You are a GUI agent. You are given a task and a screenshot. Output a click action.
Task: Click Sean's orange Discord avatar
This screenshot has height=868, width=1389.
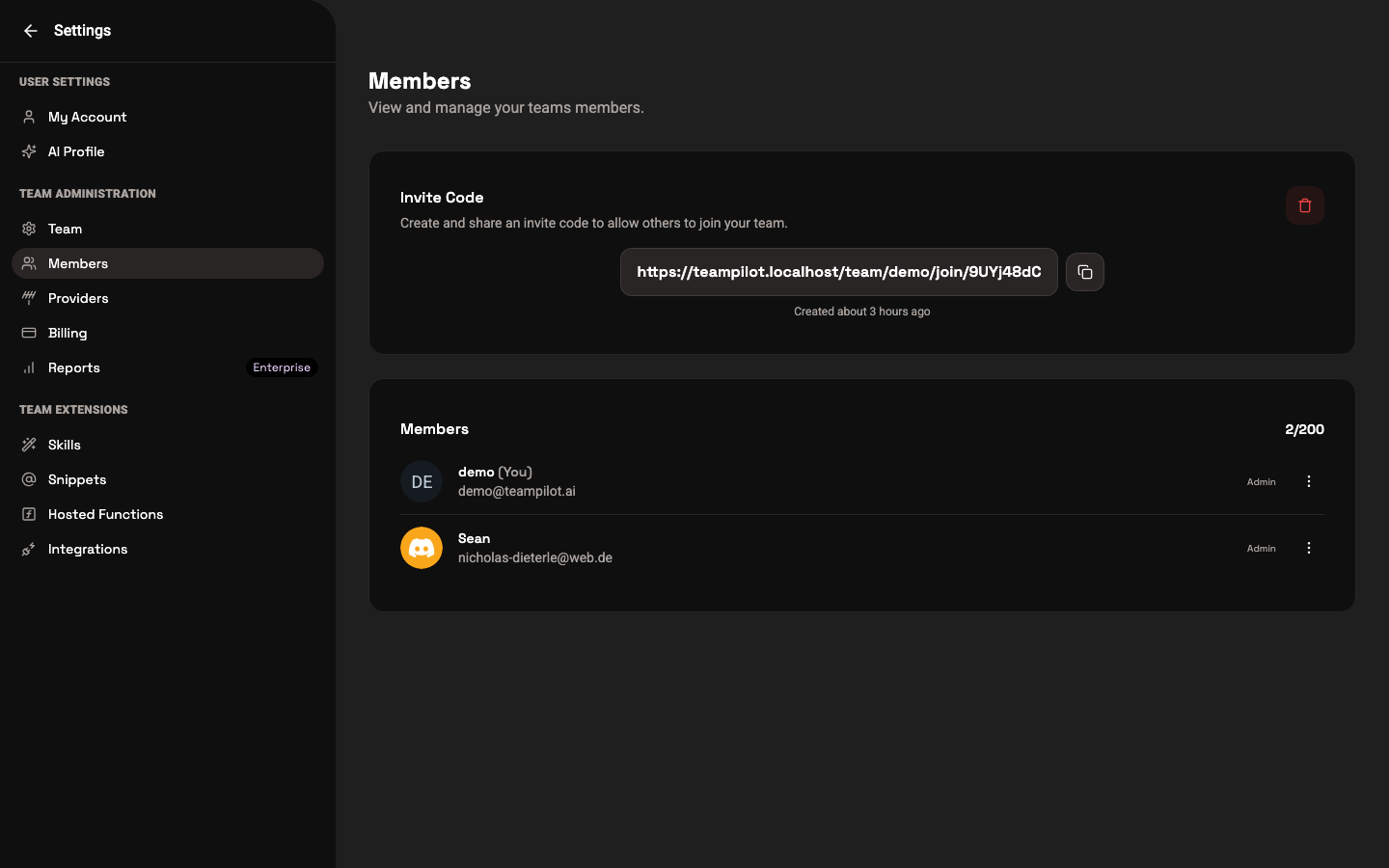click(422, 548)
